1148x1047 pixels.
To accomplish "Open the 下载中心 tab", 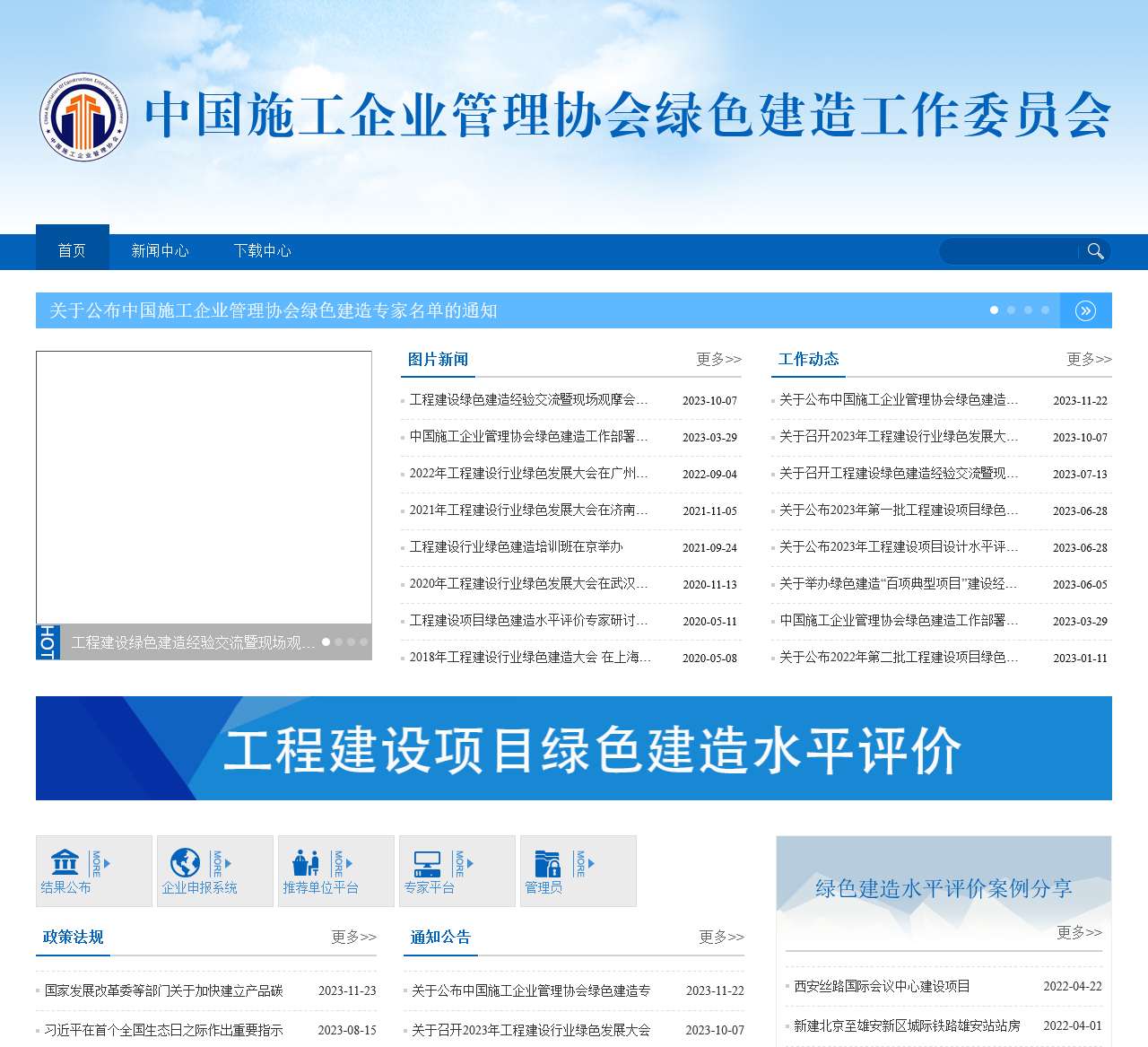I will click(263, 250).
